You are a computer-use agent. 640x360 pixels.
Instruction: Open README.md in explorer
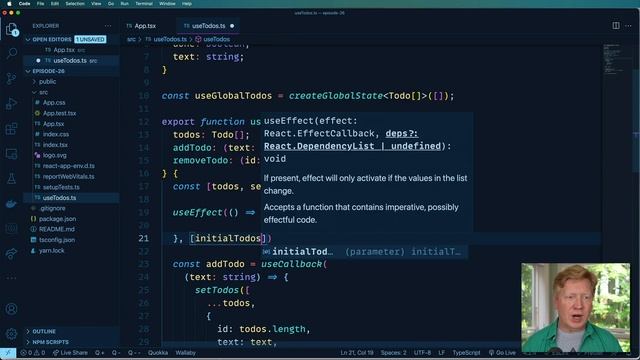tap(57, 229)
